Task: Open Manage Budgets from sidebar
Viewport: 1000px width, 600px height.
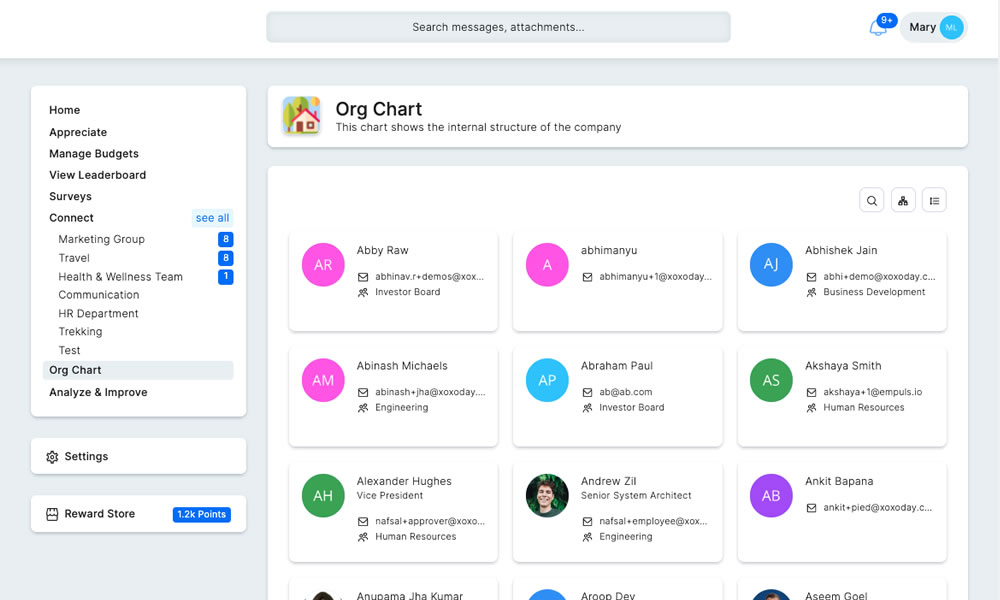Action: click(x=94, y=154)
